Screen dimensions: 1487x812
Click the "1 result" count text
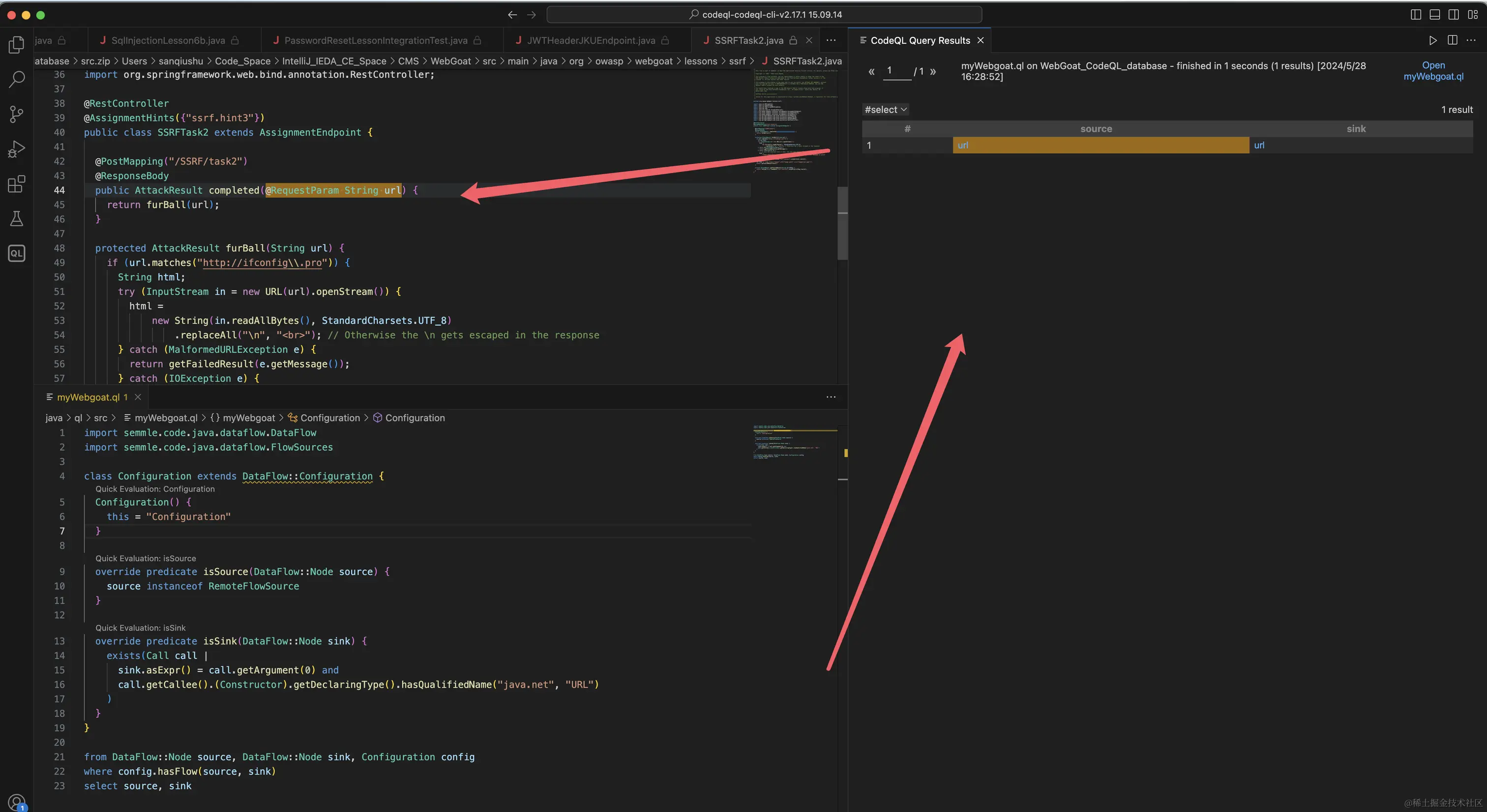1457,110
